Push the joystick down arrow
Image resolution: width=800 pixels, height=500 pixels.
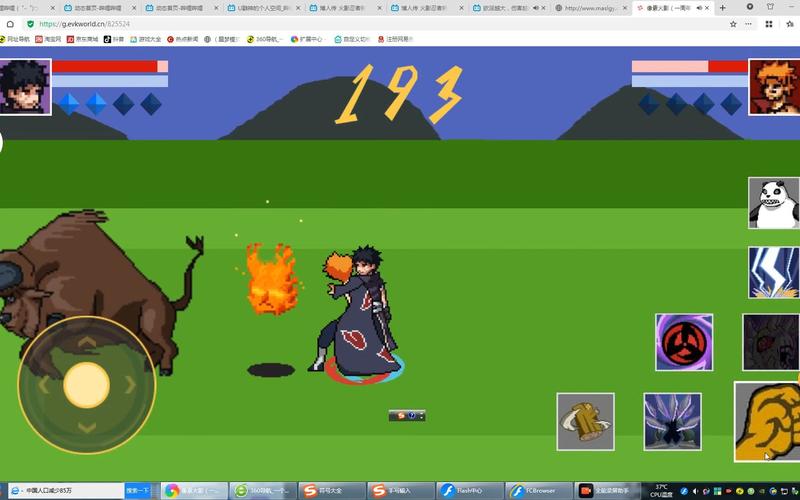[x=87, y=428]
